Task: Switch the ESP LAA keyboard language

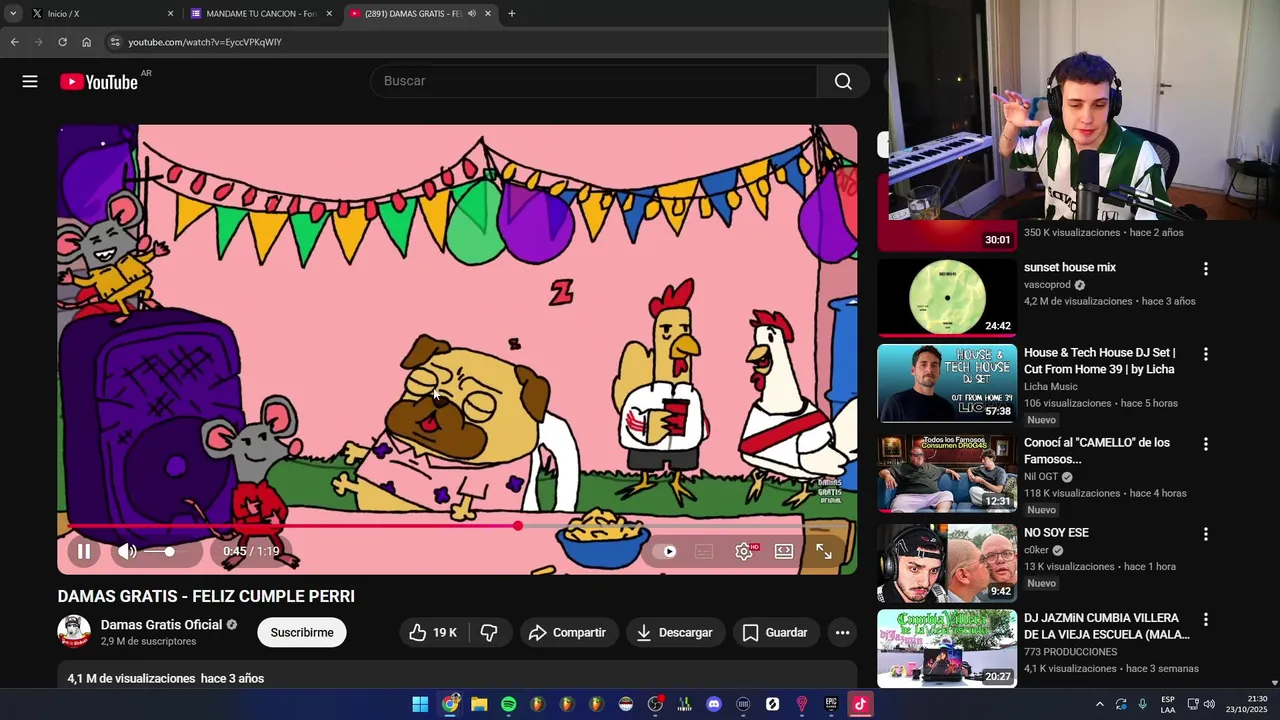Action: (x=1168, y=704)
